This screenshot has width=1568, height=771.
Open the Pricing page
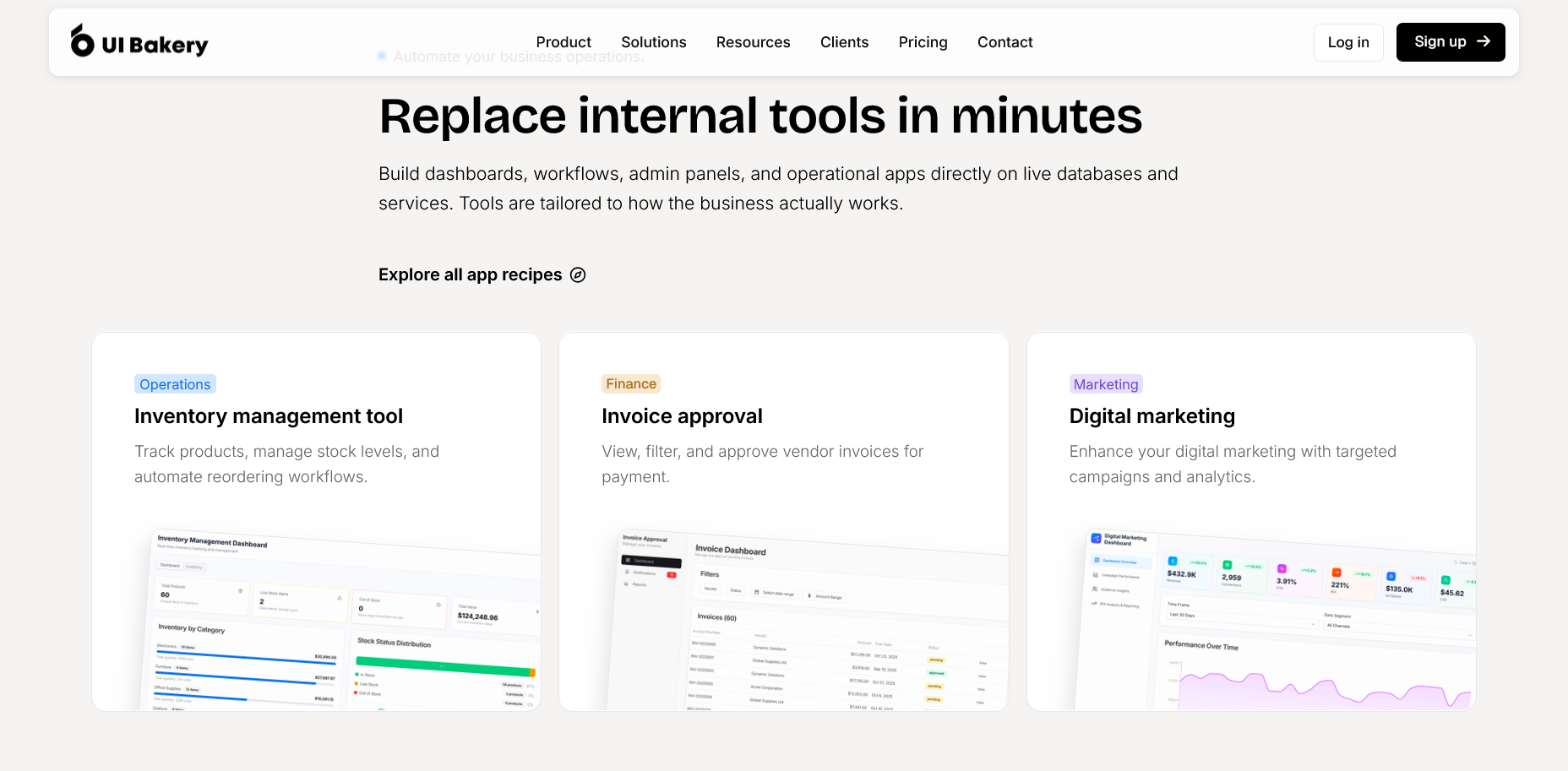coord(923,42)
